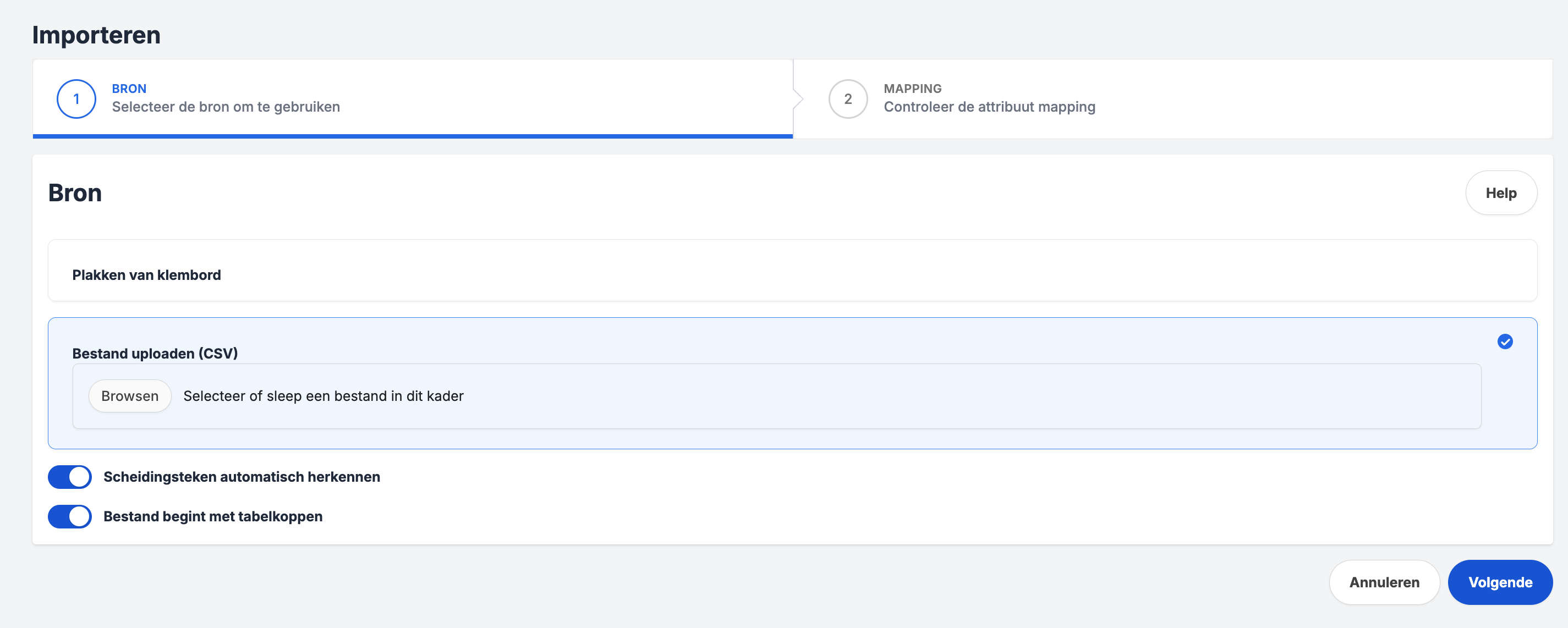The height and width of the screenshot is (628, 1568).
Task: Click the Scheidingsteken automatisch herkennen label
Action: pos(242,477)
